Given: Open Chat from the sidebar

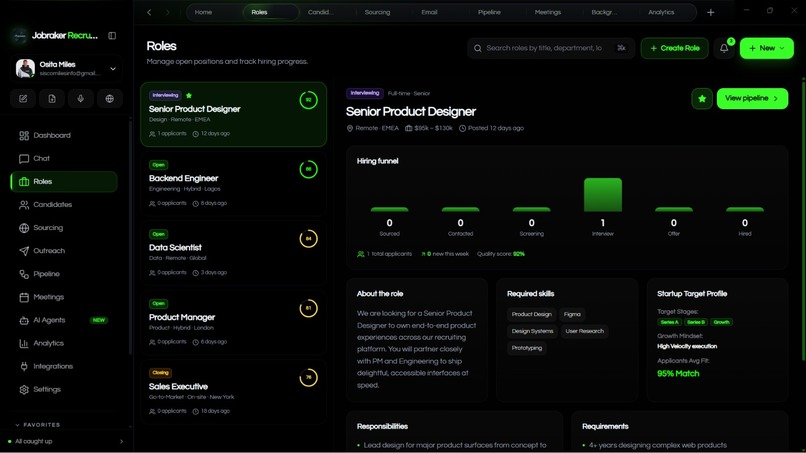Looking at the screenshot, I should [x=64, y=158].
